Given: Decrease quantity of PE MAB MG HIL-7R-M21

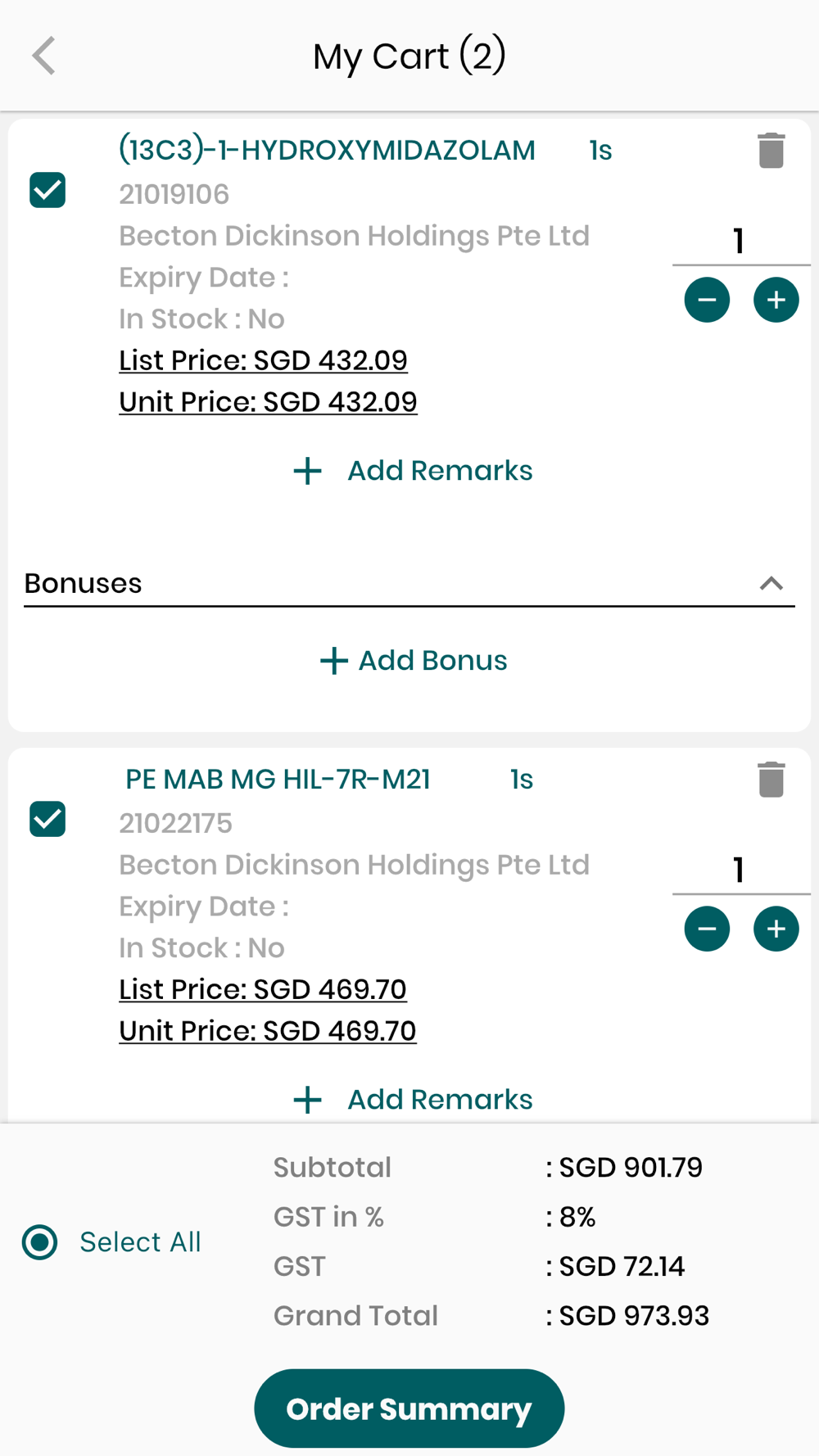Looking at the screenshot, I should pyautogui.click(x=707, y=929).
